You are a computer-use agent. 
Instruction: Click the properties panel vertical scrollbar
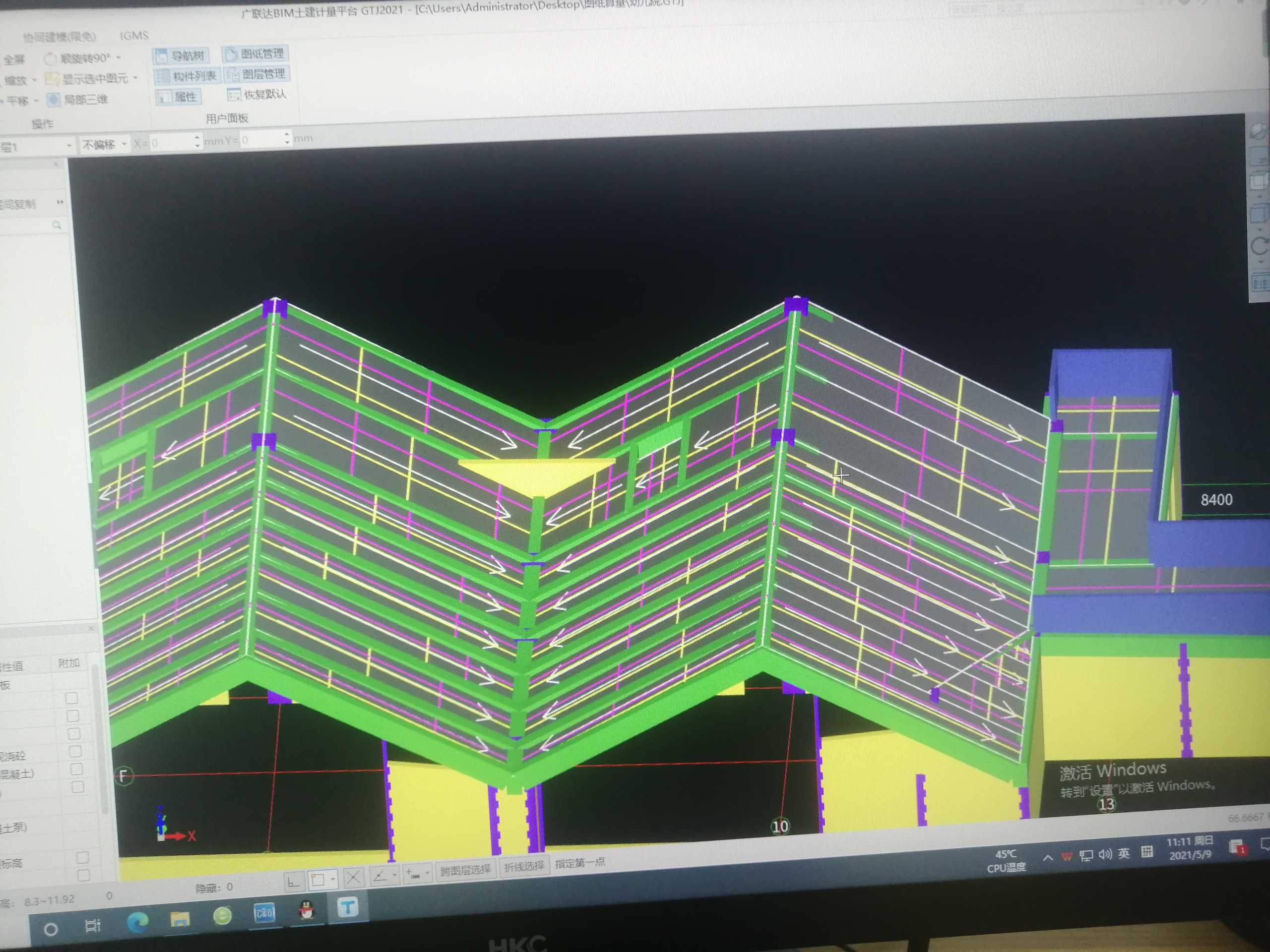click(x=100, y=740)
